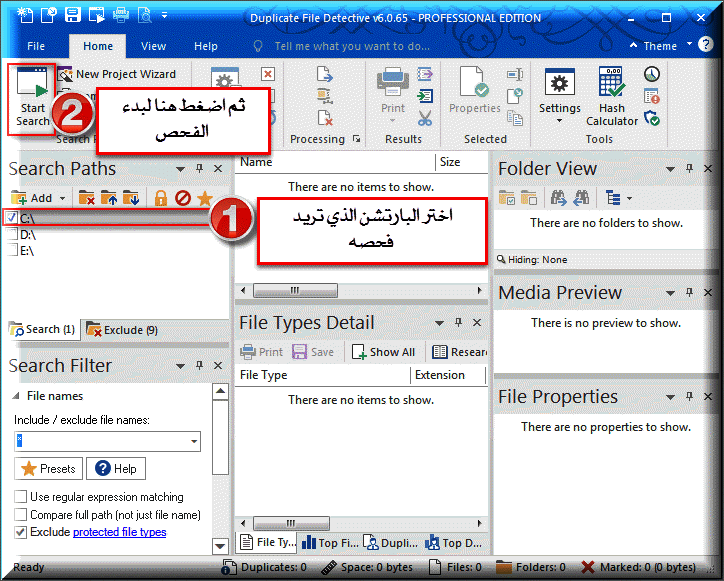
Task: Switch to the Dupli... tab
Action: [x=390, y=543]
